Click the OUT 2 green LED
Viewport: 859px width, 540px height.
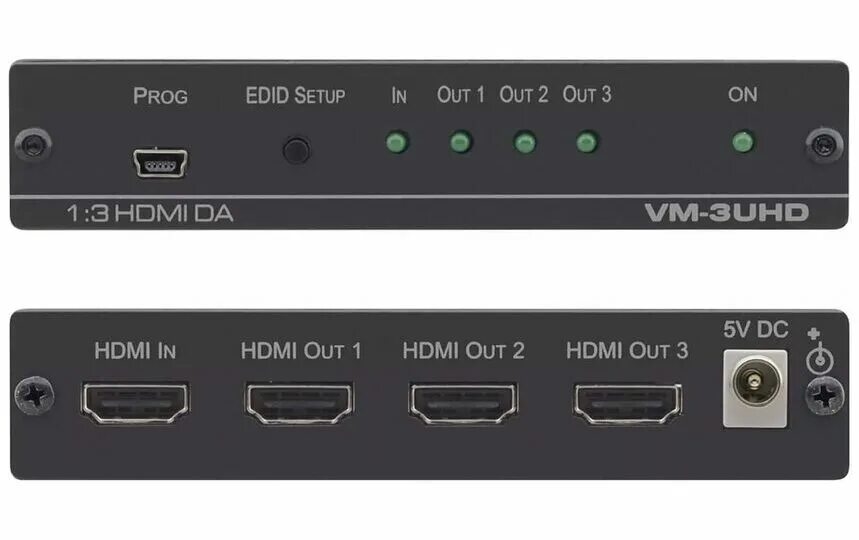click(524, 143)
